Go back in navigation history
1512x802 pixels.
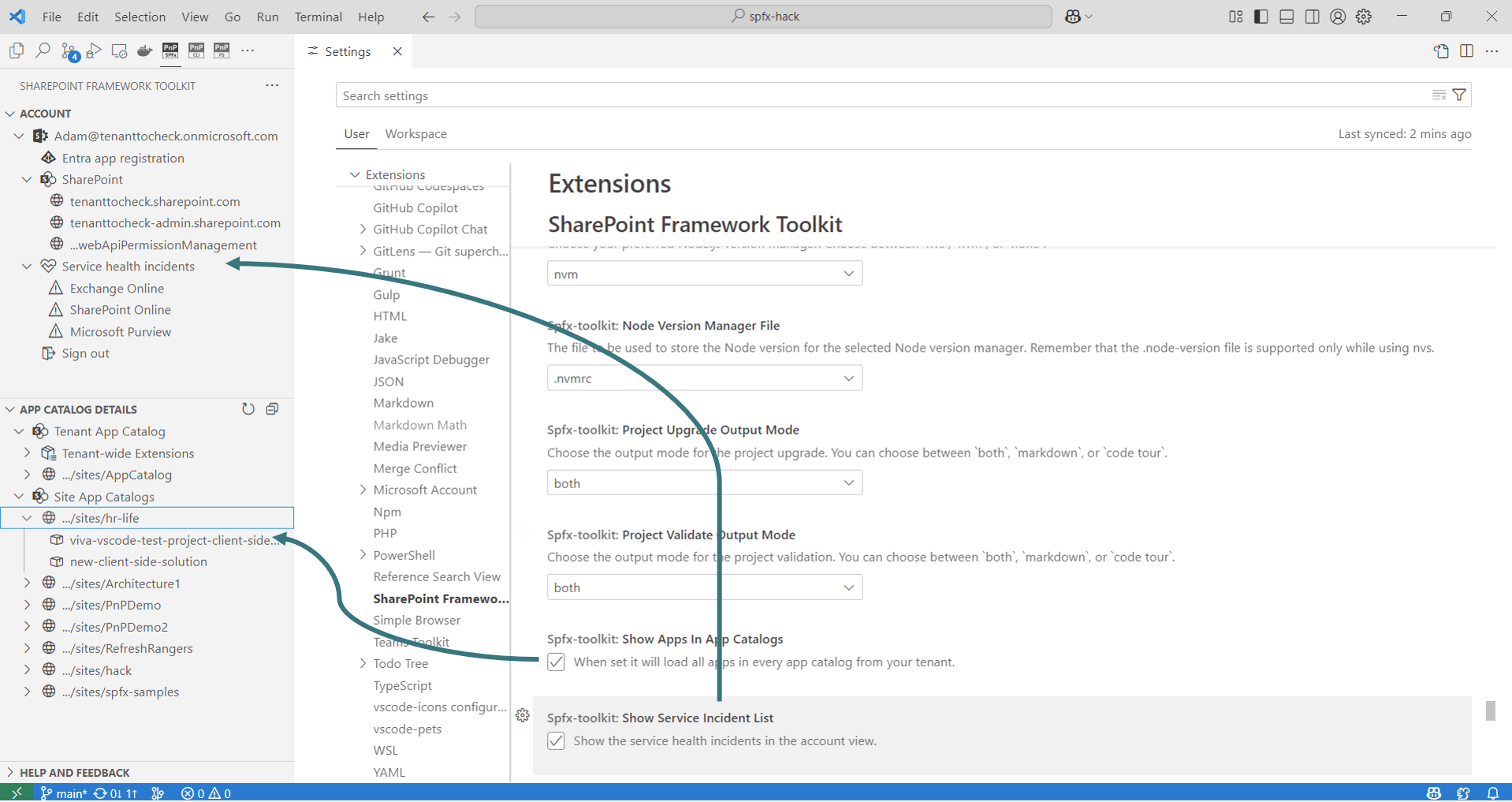(428, 17)
